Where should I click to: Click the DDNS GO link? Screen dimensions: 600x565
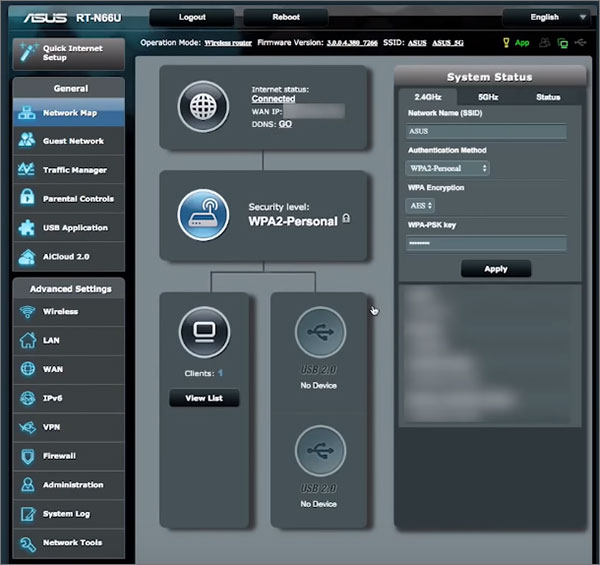pos(285,124)
